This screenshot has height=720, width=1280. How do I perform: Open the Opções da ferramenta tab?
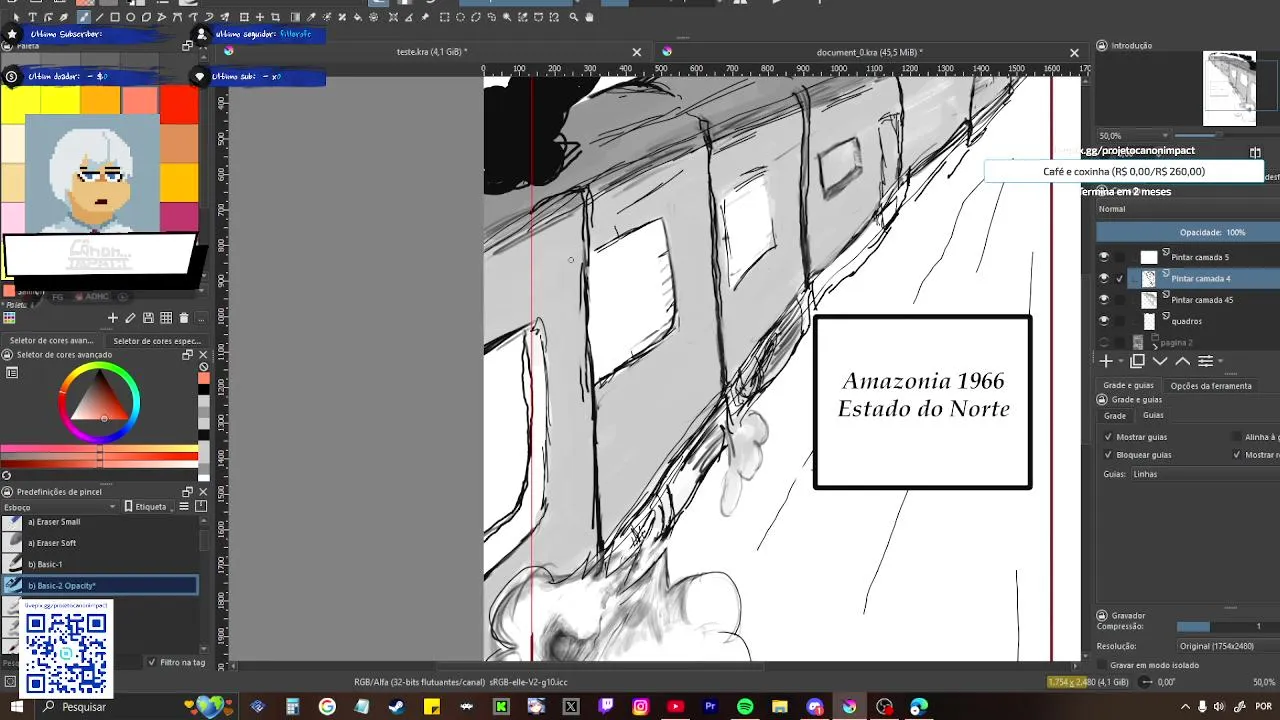[1210, 385]
